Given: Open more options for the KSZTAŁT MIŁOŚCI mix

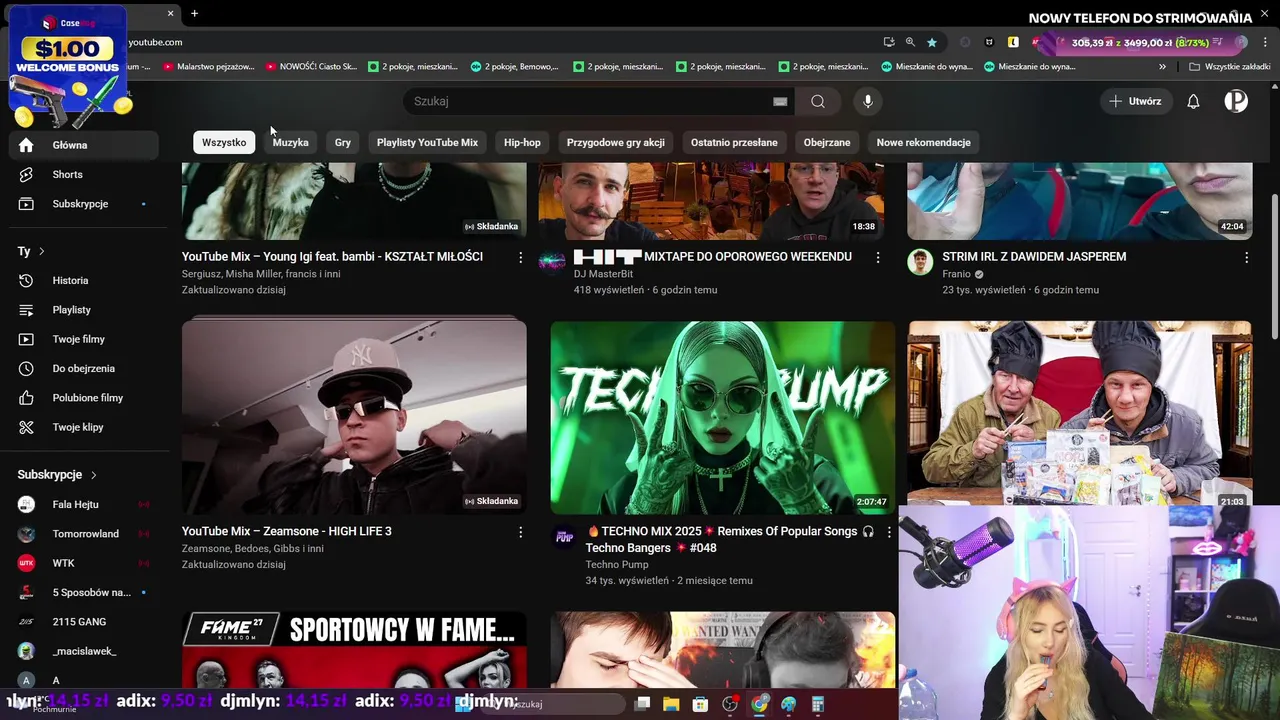Looking at the screenshot, I should click(520, 257).
